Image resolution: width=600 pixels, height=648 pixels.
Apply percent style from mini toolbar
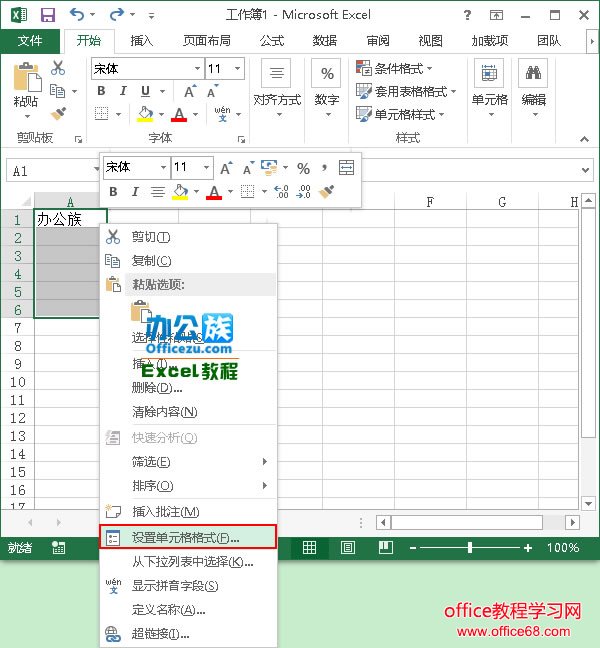tap(303, 168)
